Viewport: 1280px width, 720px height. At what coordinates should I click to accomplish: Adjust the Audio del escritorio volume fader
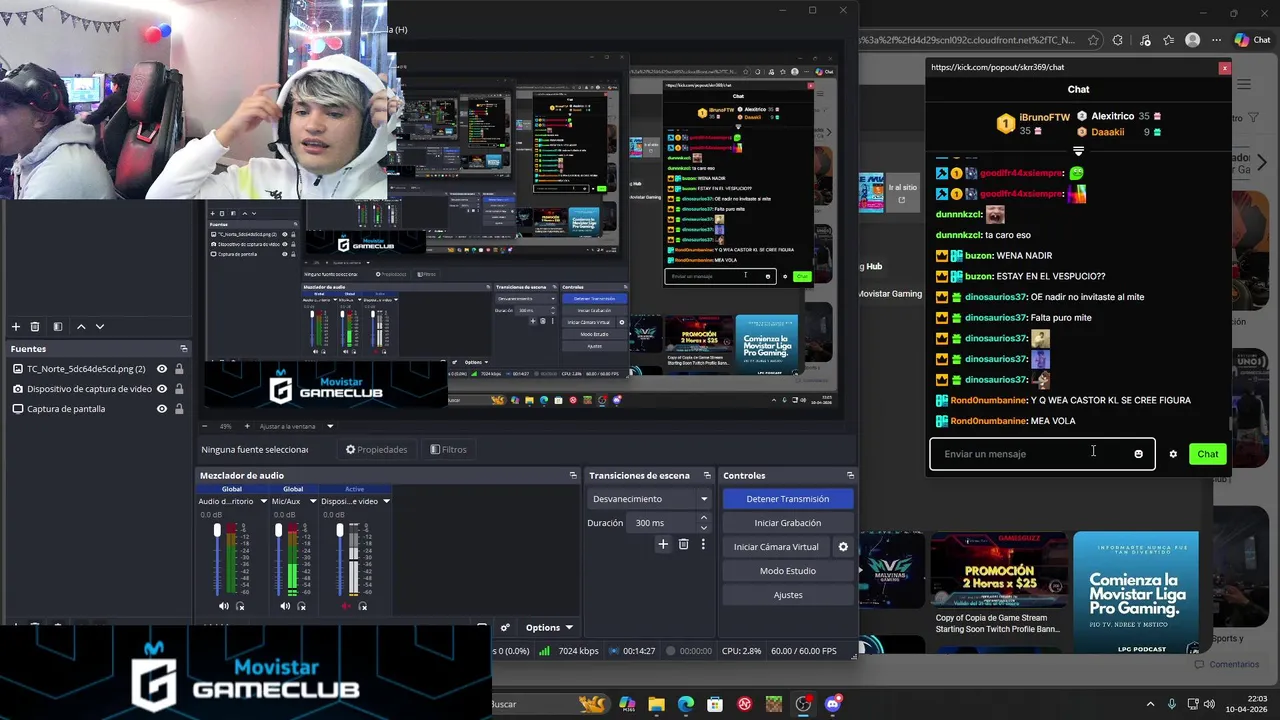pos(217,530)
